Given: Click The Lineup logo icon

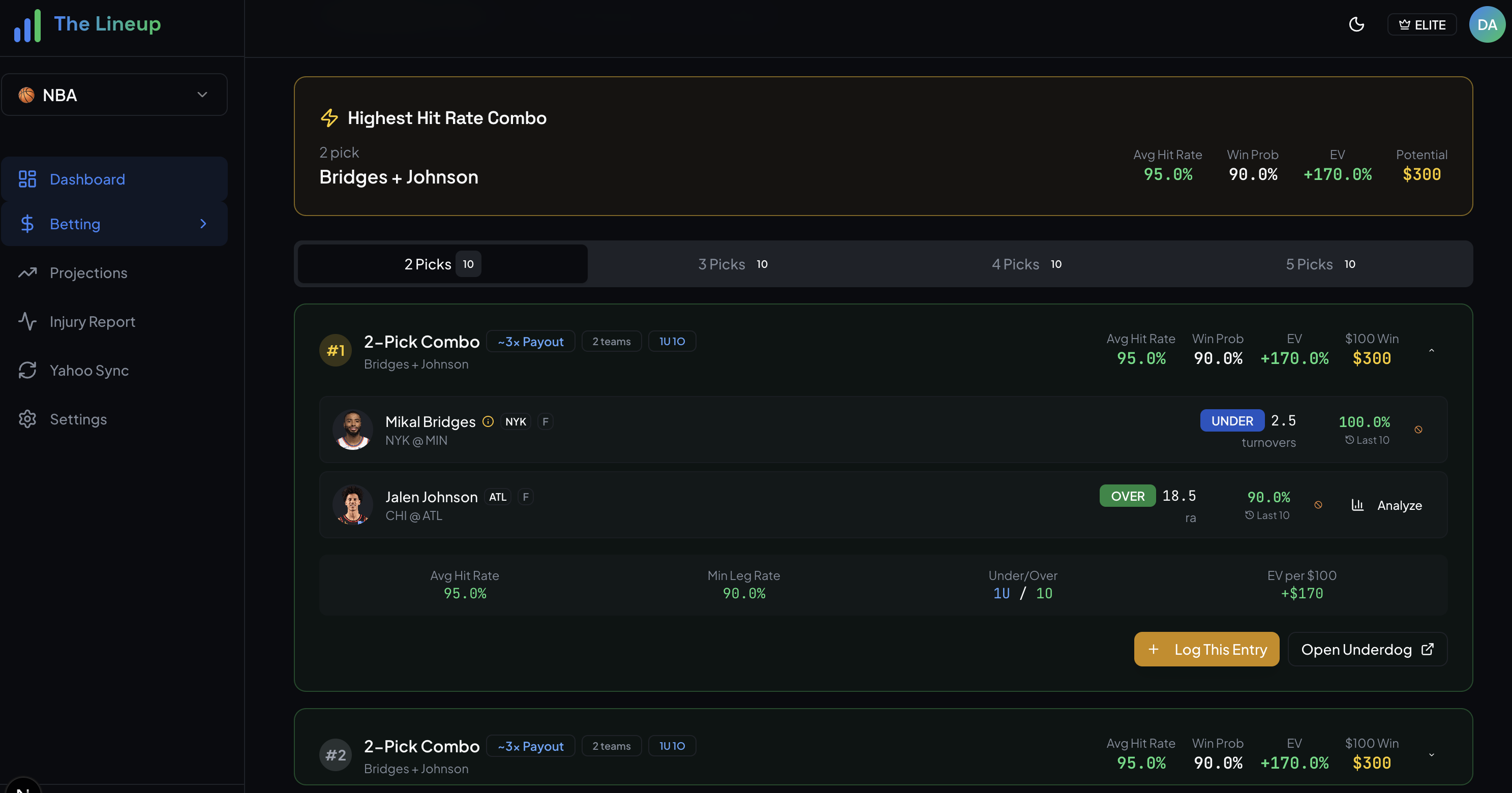Looking at the screenshot, I should 27,24.
